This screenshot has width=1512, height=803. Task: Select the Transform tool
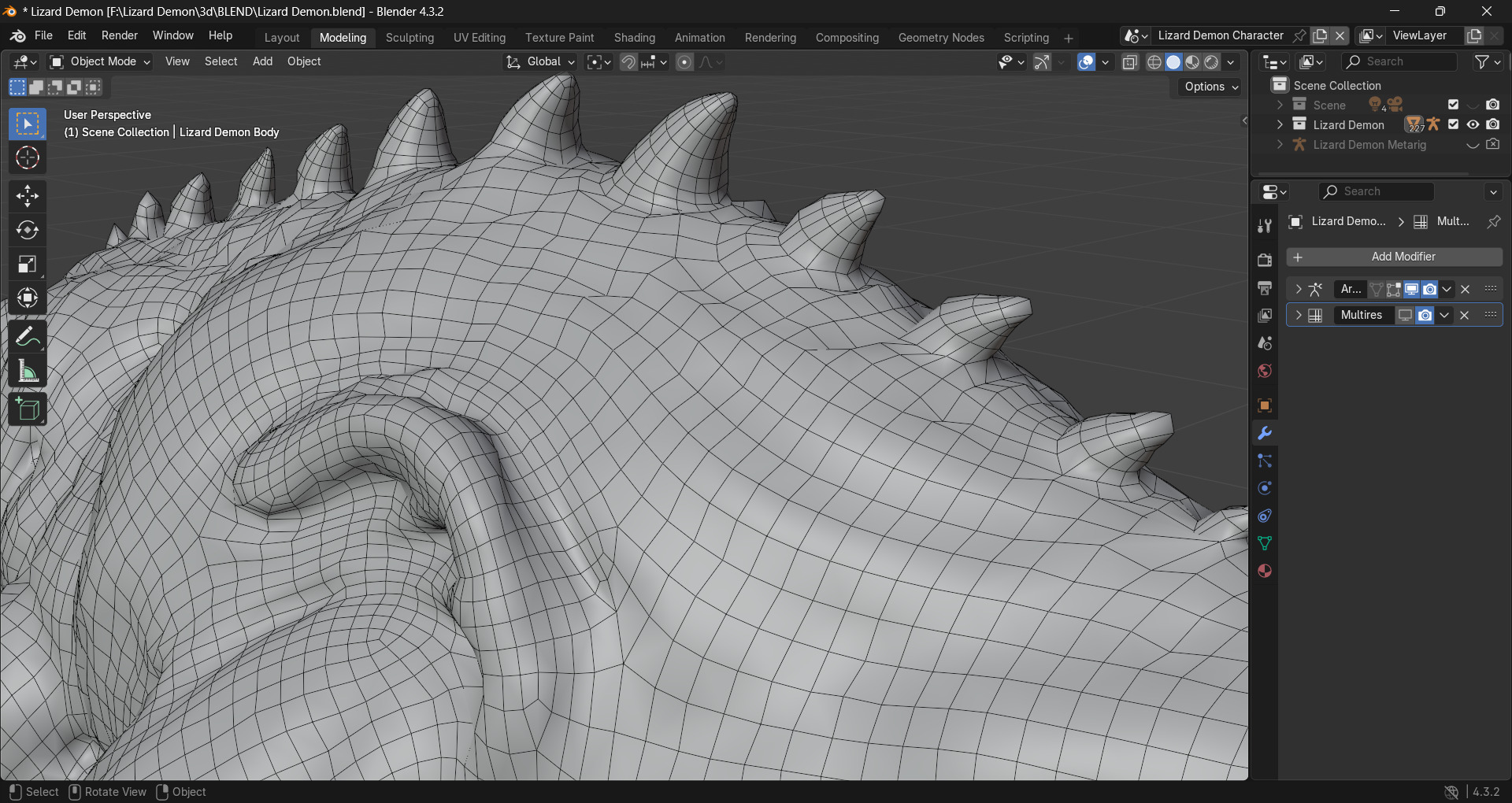click(28, 298)
